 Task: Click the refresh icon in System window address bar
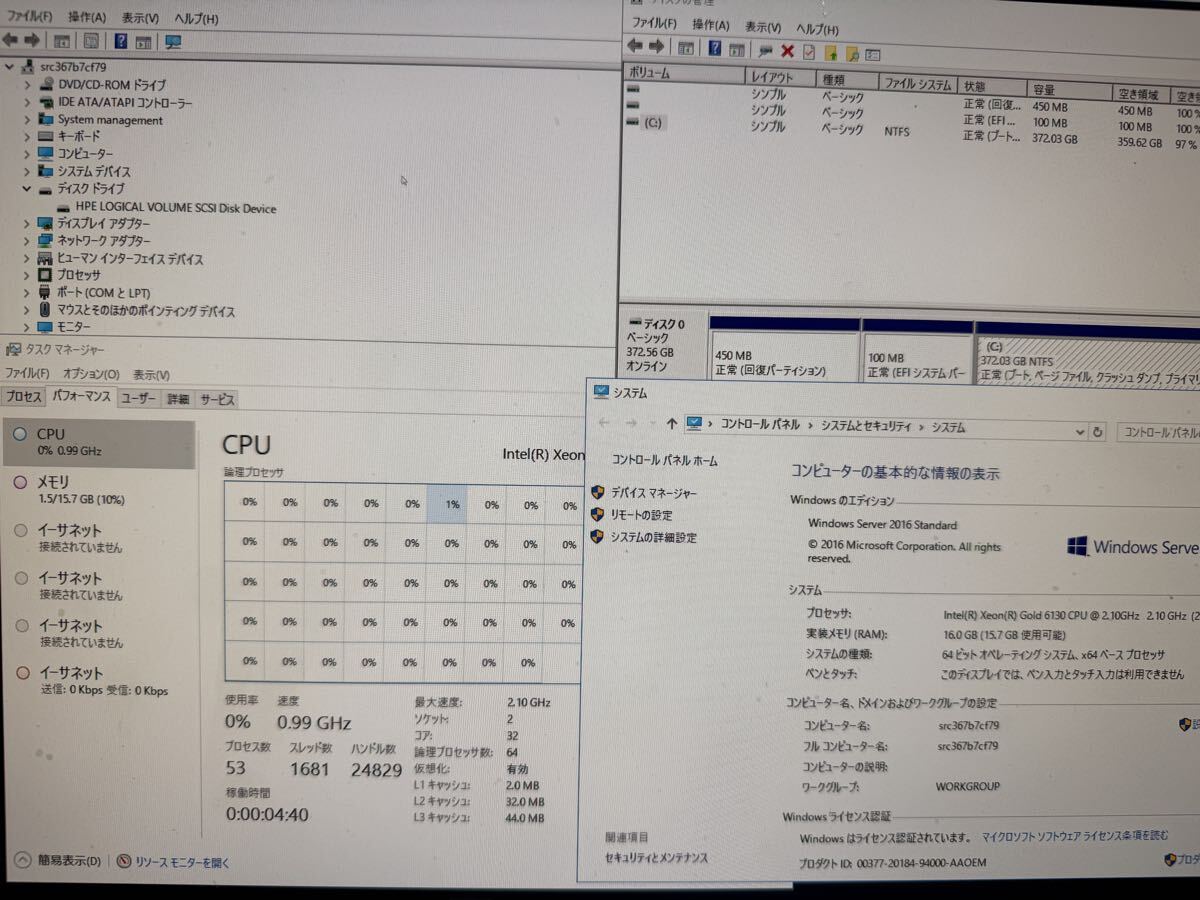click(1098, 432)
